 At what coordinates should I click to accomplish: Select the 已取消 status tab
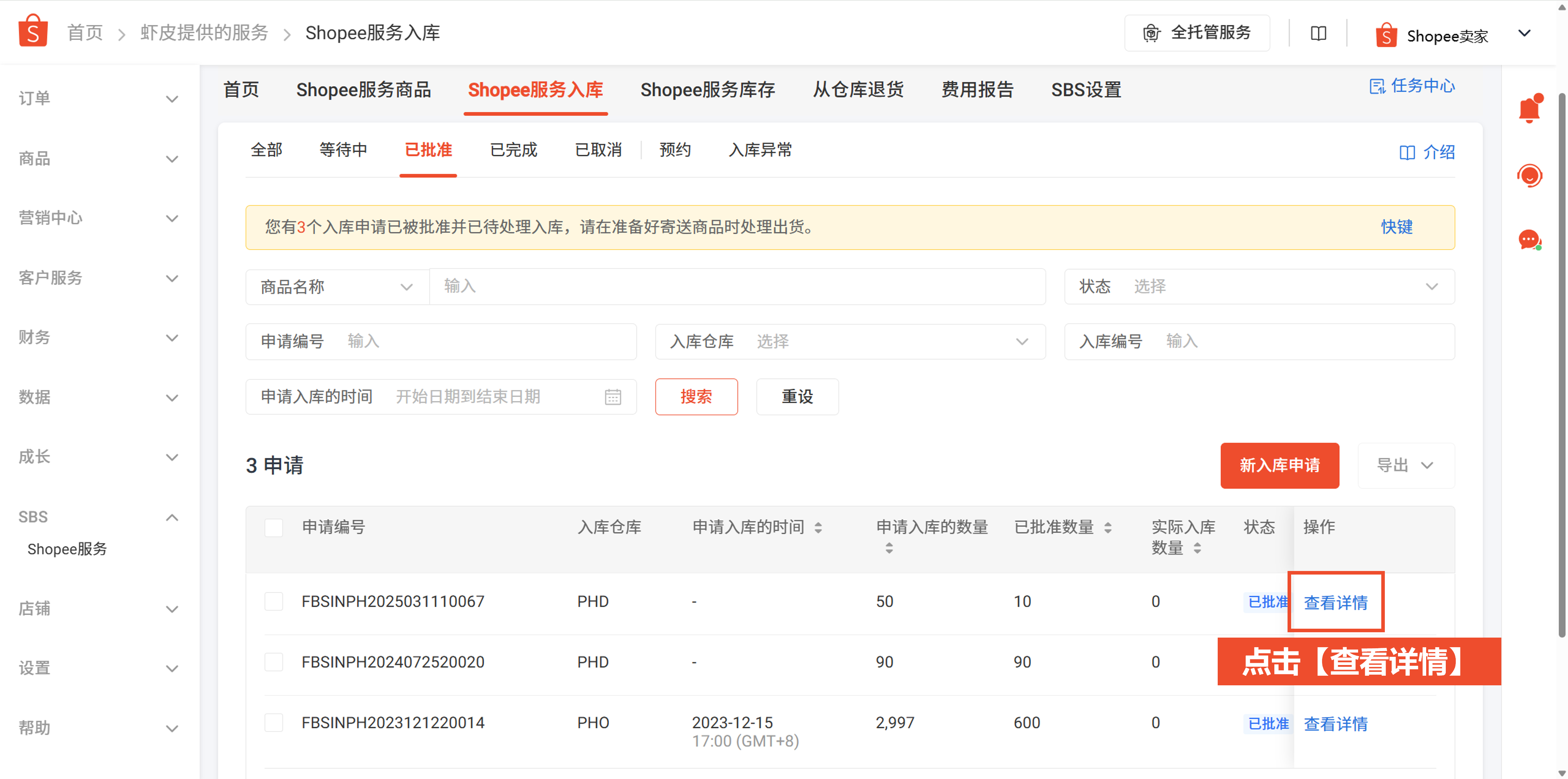pyautogui.click(x=598, y=150)
